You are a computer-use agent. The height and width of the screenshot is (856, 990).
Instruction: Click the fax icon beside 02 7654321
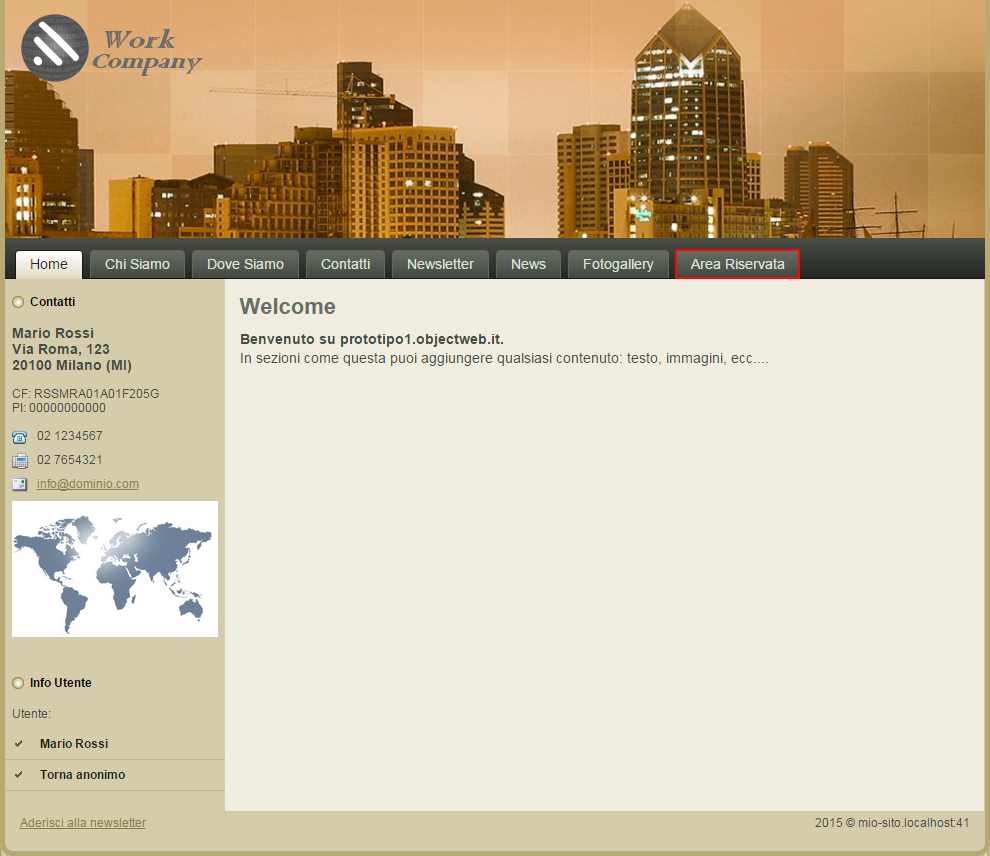20,461
